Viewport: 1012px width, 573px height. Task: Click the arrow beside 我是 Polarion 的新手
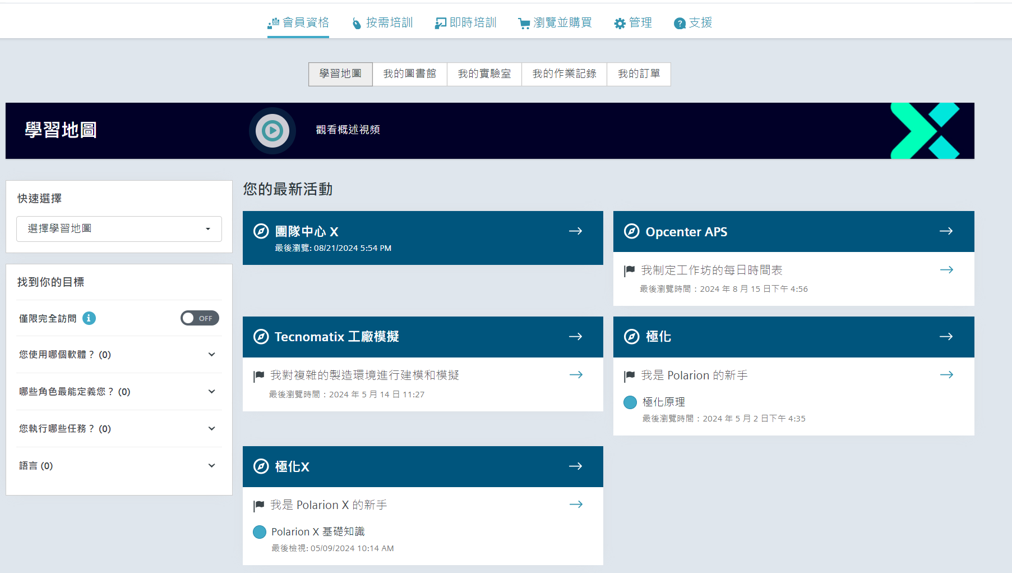click(947, 374)
